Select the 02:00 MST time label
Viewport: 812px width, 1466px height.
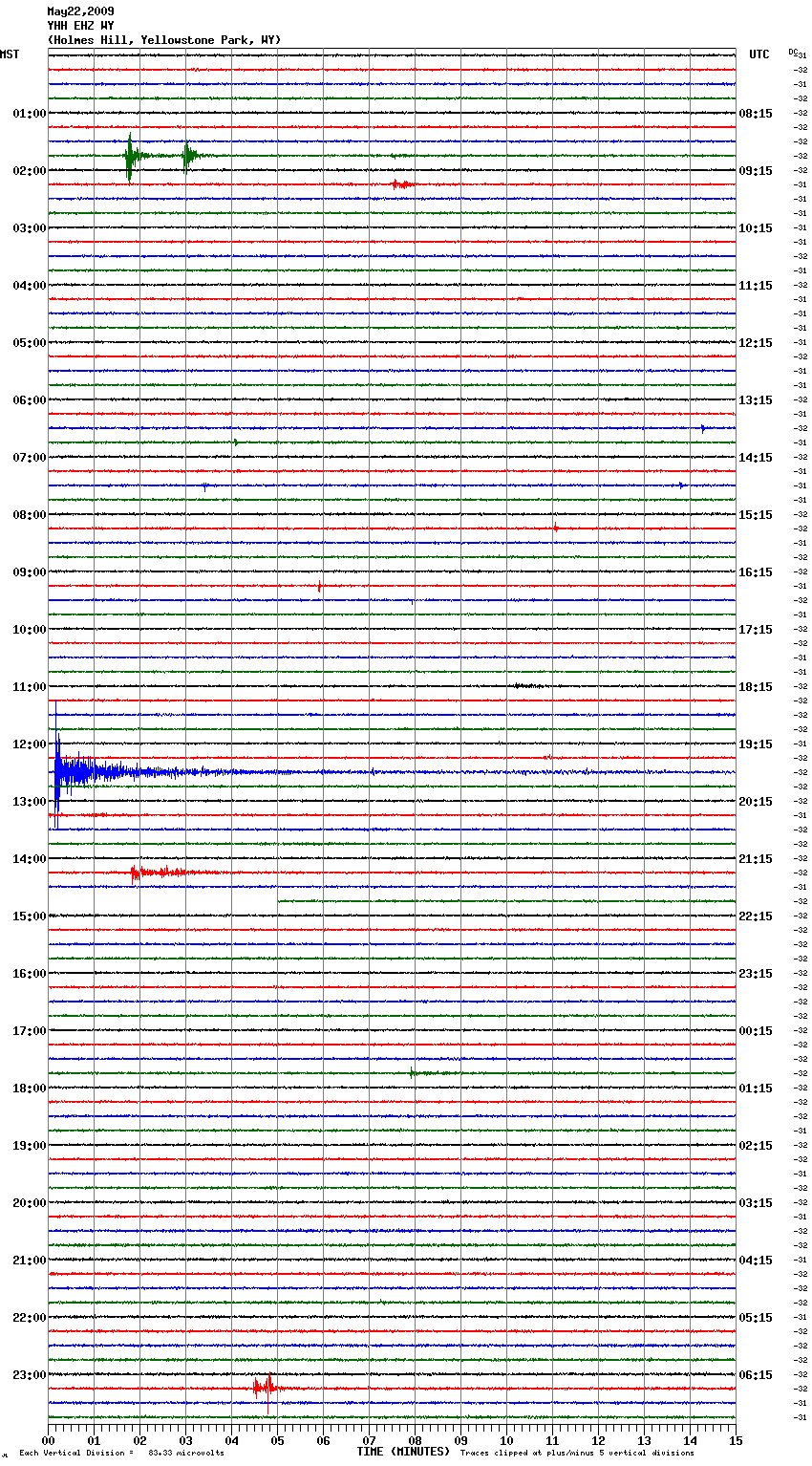coord(30,171)
